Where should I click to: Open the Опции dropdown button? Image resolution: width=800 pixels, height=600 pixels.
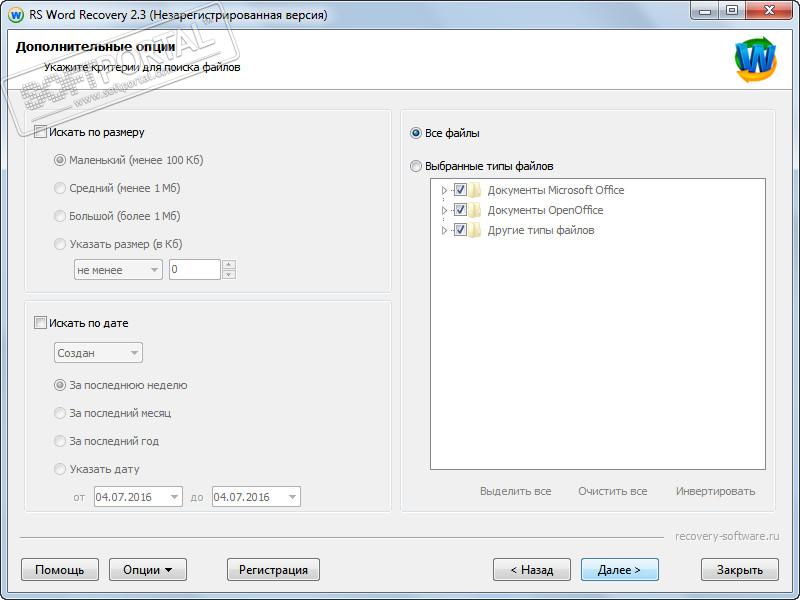(x=148, y=569)
